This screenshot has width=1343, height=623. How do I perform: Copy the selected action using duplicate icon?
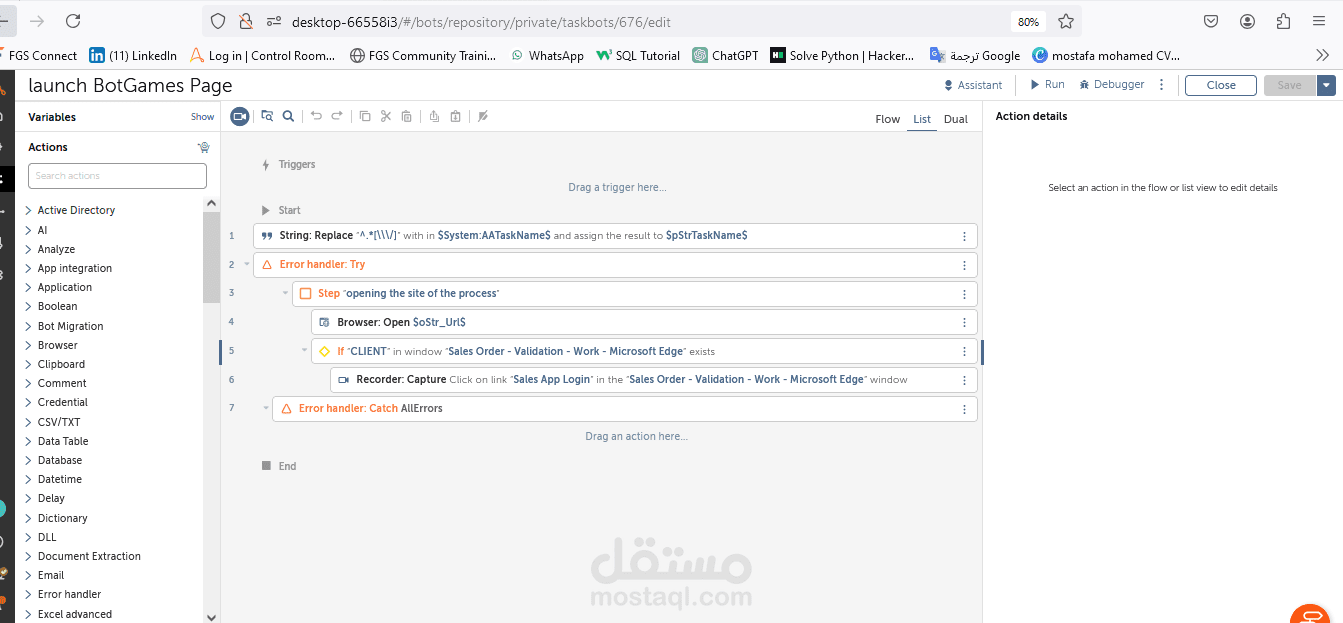coord(365,116)
